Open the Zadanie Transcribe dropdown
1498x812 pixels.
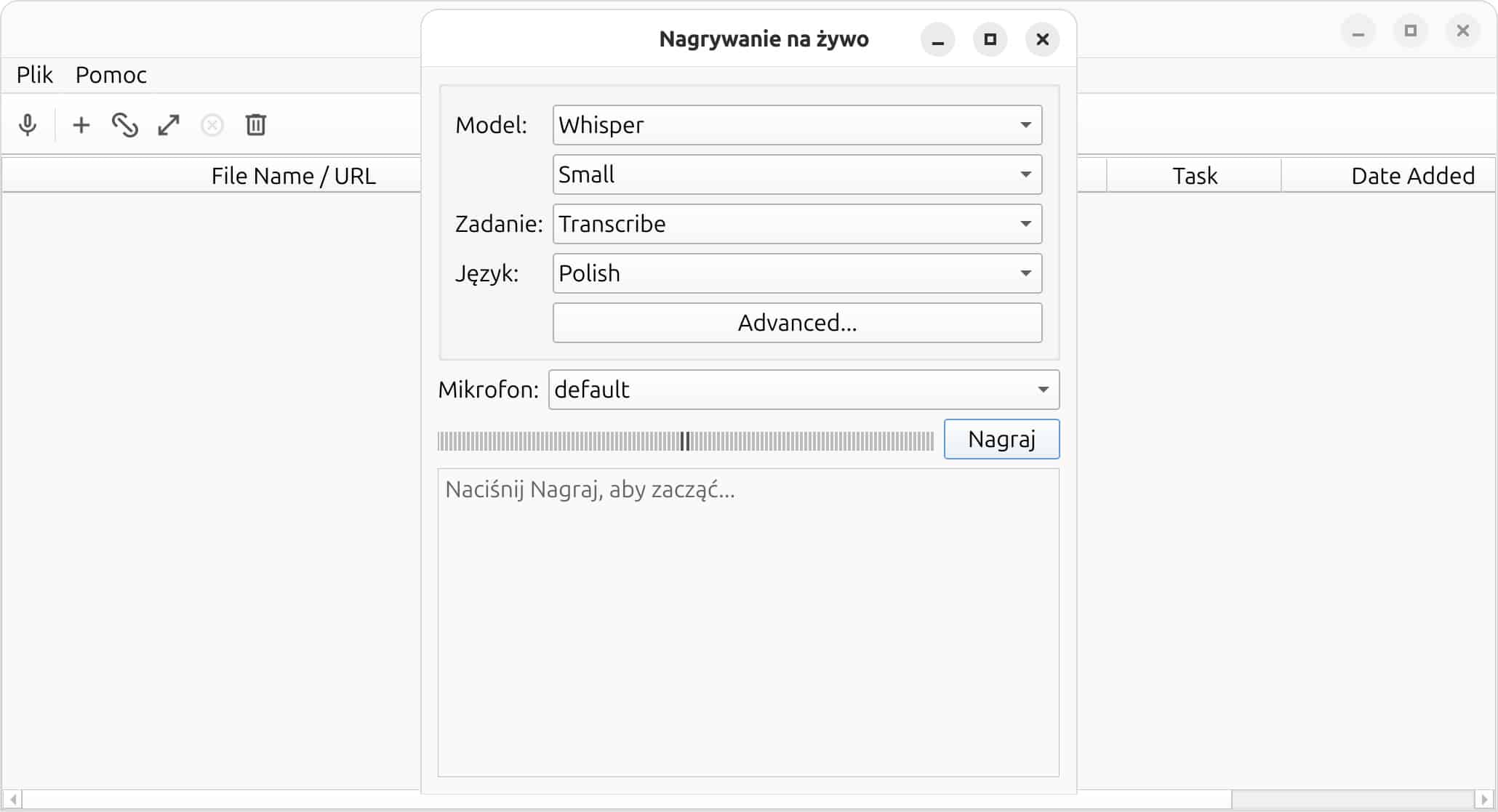(x=797, y=224)
